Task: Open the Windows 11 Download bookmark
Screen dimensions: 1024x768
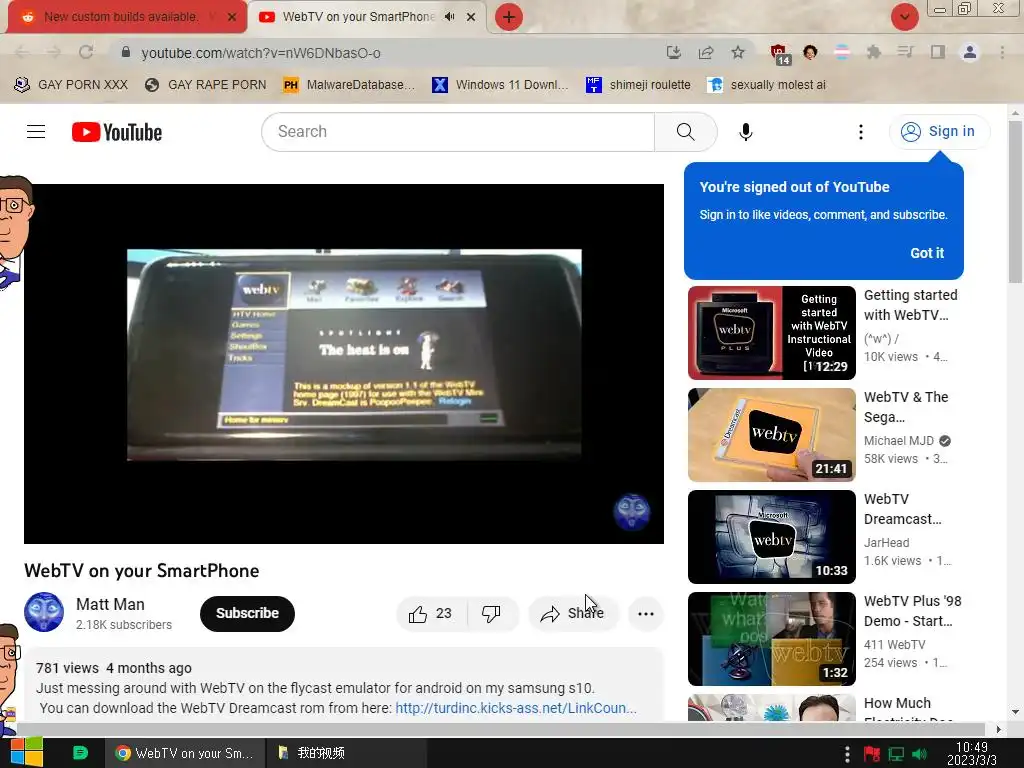Action: [x=500, y=85]
